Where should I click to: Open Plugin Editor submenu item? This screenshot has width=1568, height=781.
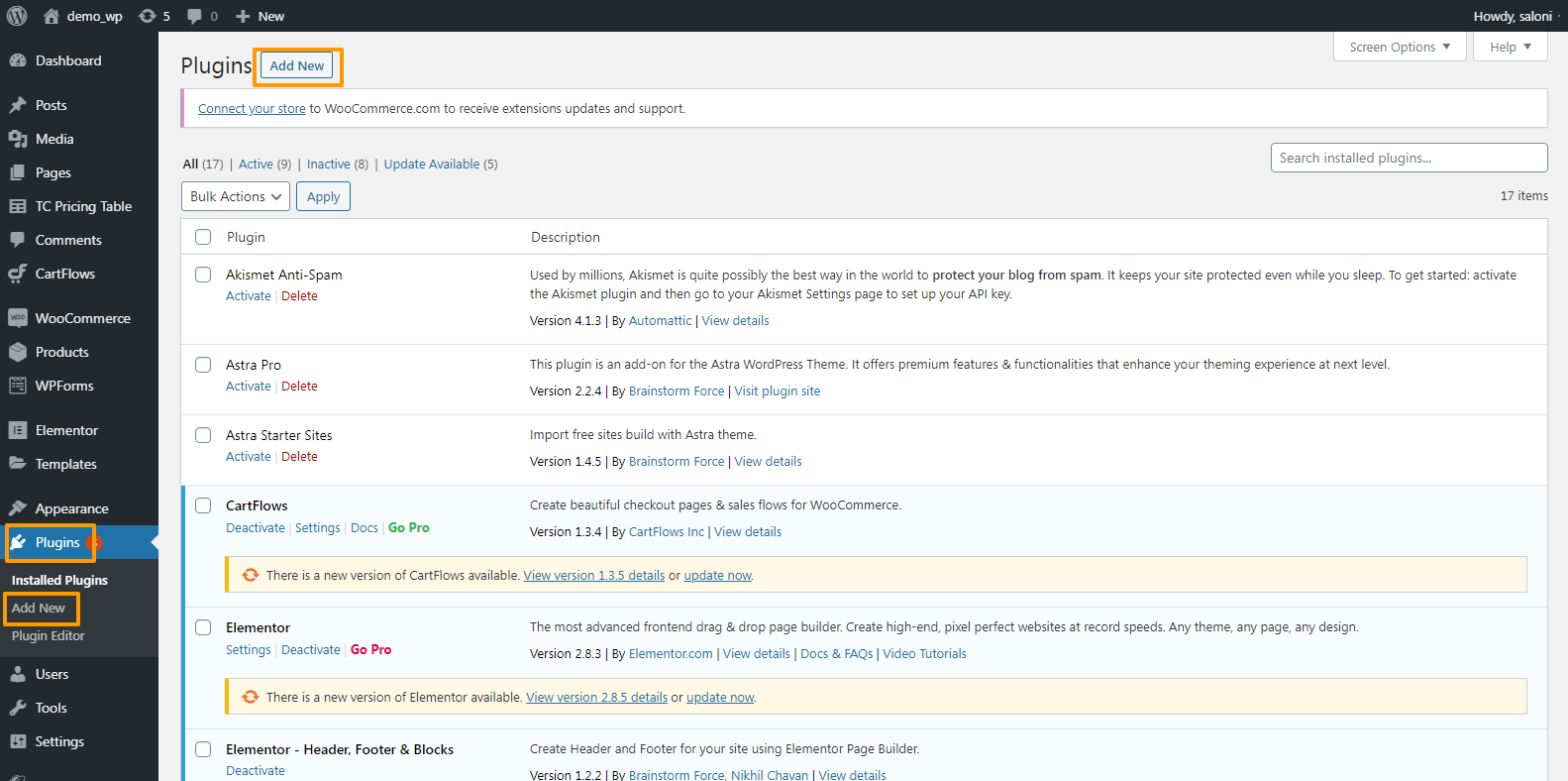(x=49, y=635)
